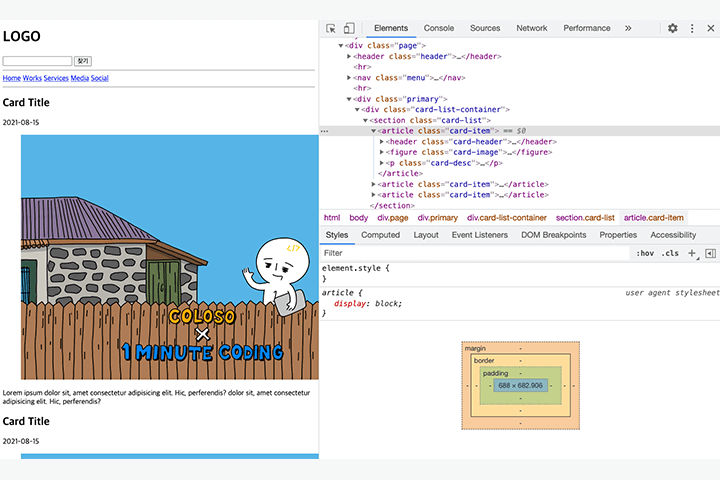Select the Styles tab
The image size is (720, 480).
(337, 235)
